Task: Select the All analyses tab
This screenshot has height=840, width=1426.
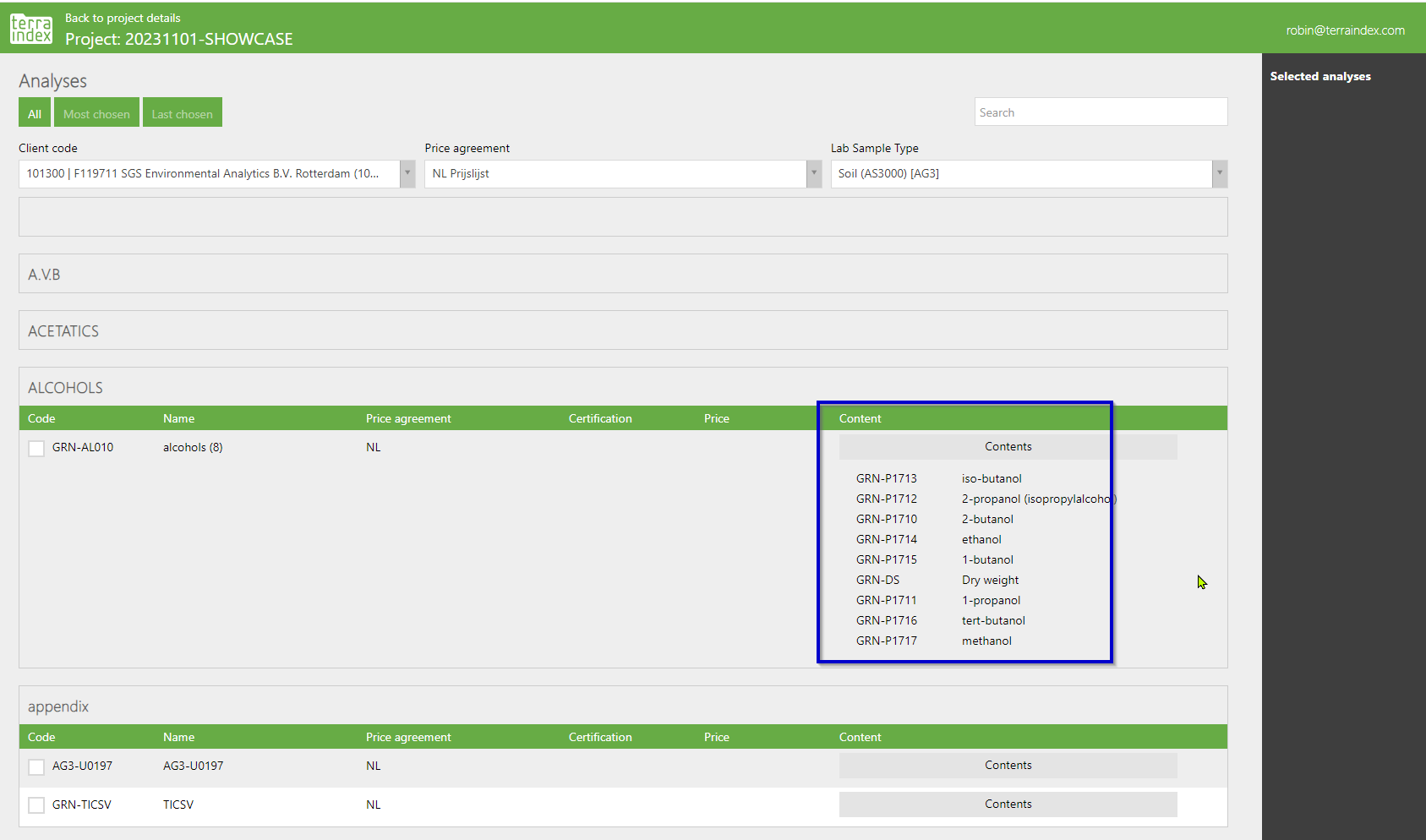Action: (x=35, y=114)
